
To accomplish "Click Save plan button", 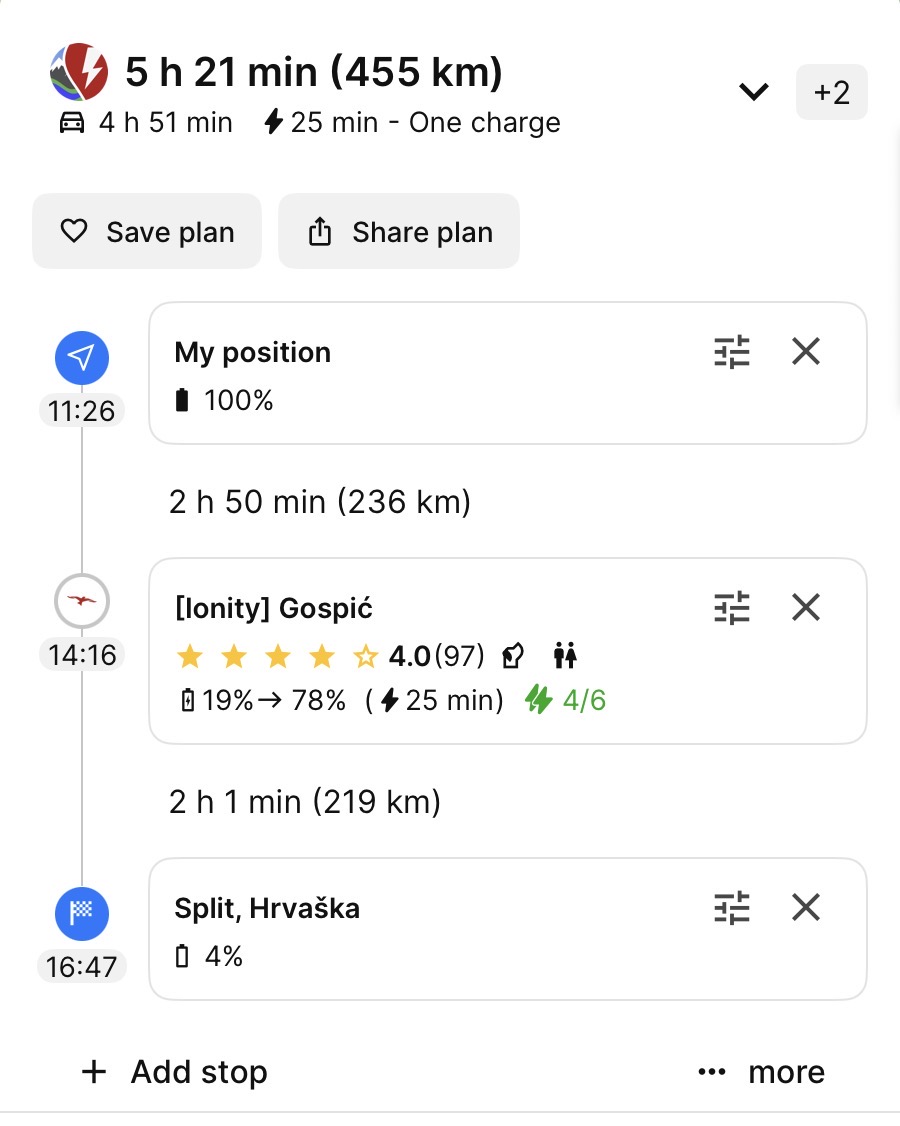I will pyautogui.click(x=147, y=232).
